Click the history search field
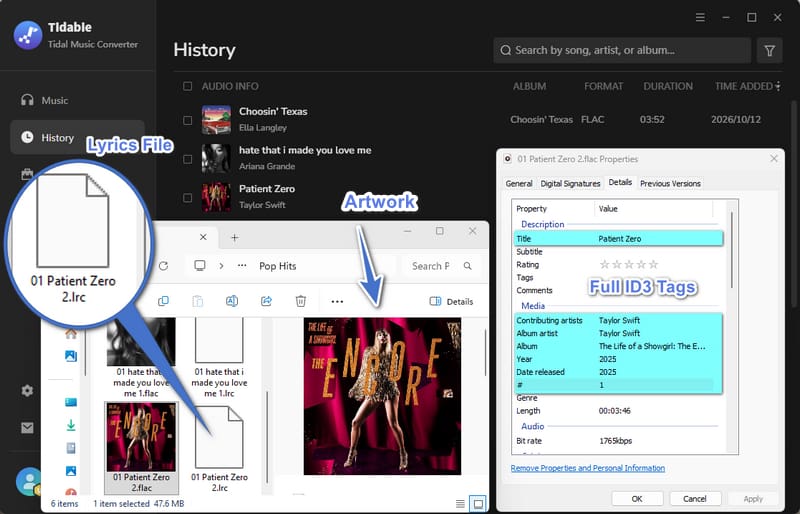Viewport: 800px width, 514px height. [x=622, y=50]
